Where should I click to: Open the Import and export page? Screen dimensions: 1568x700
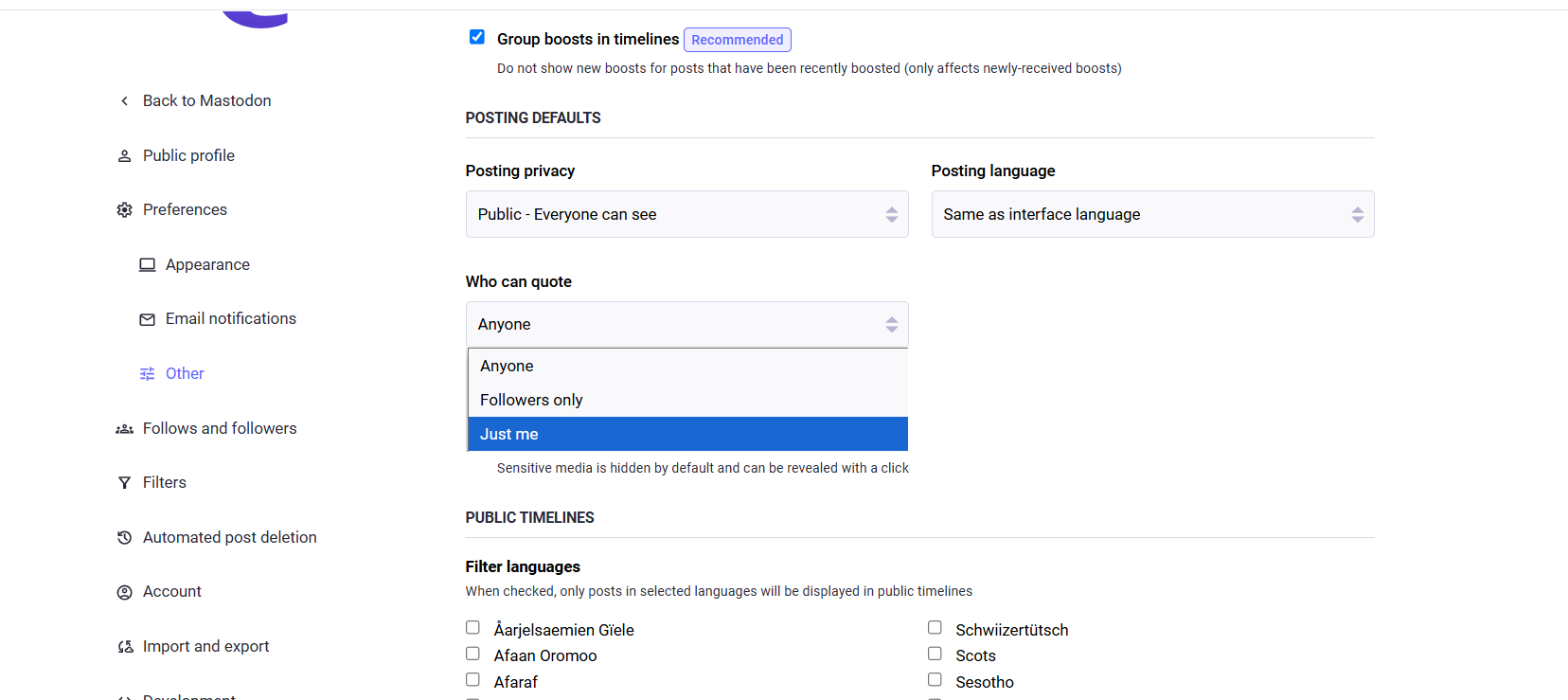click(205, 646)
